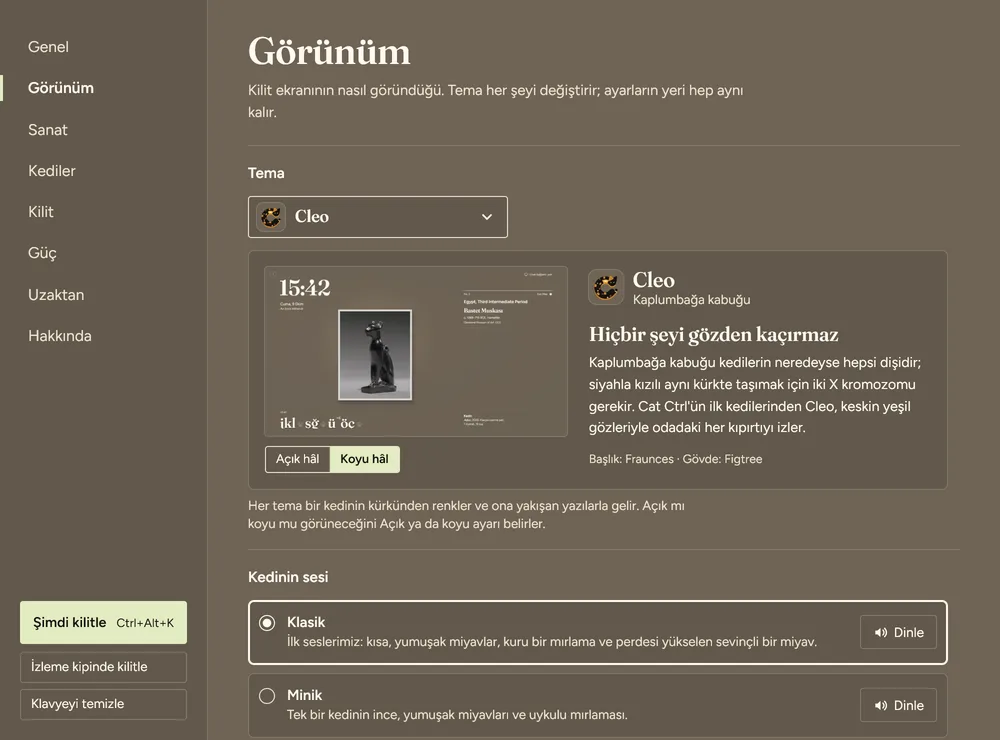Select Güç in the sidebar
The image size is (1000, 740).
[42, 253]
